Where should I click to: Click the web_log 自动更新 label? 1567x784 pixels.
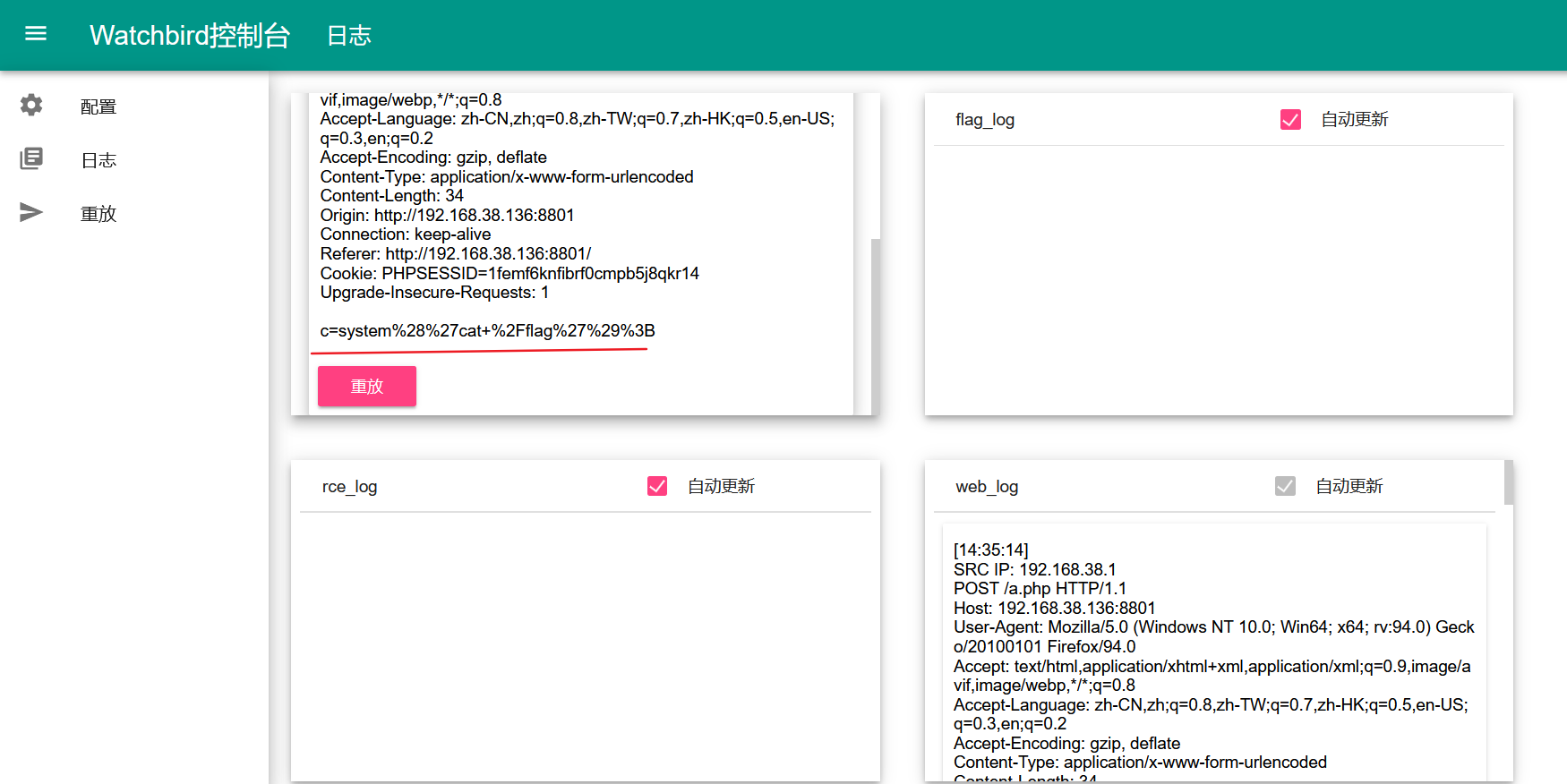[1349, 486]
